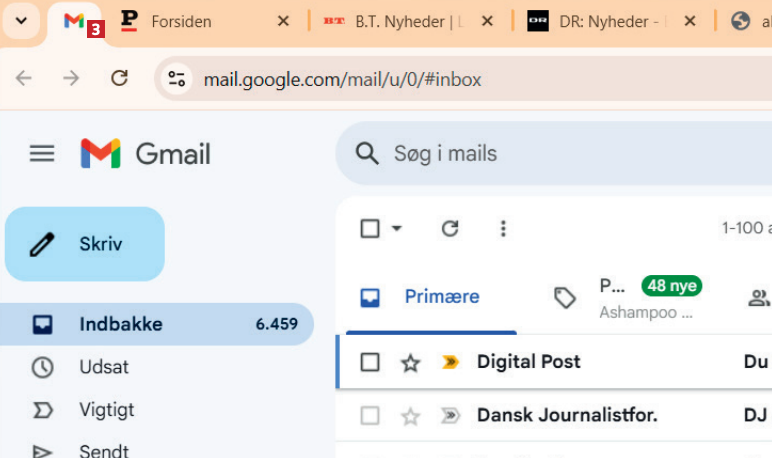The width and height of the screenshot is (772, 458).
Task: Star the Digital Post email
Action: click(x=410, y=363)
